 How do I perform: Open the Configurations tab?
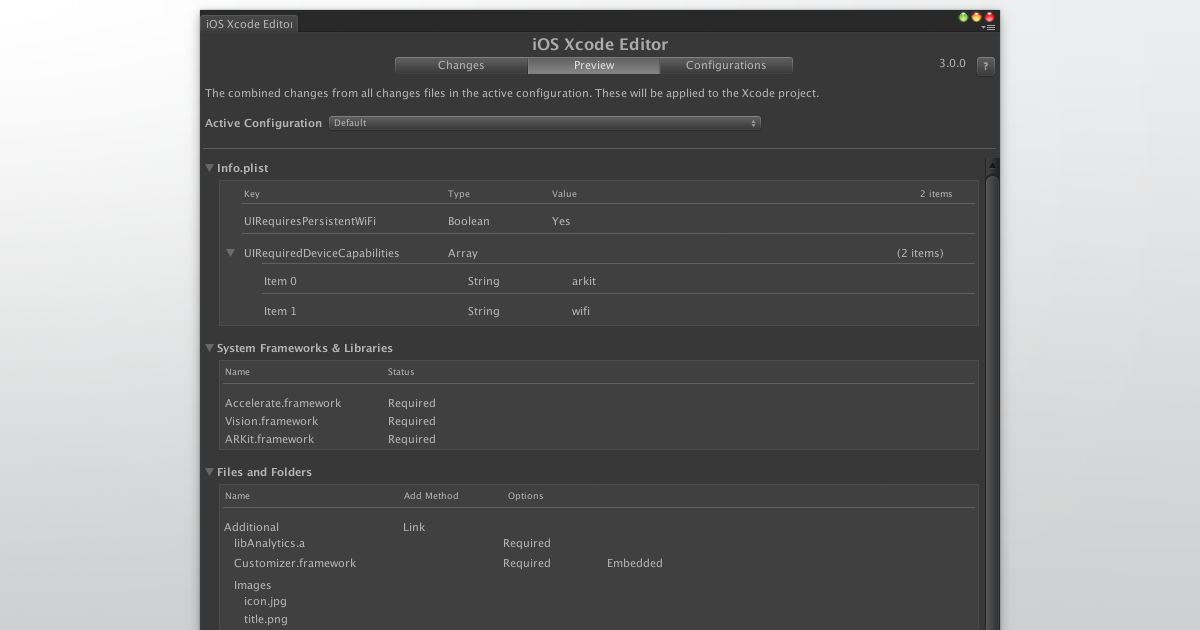[x=726, y=65]
